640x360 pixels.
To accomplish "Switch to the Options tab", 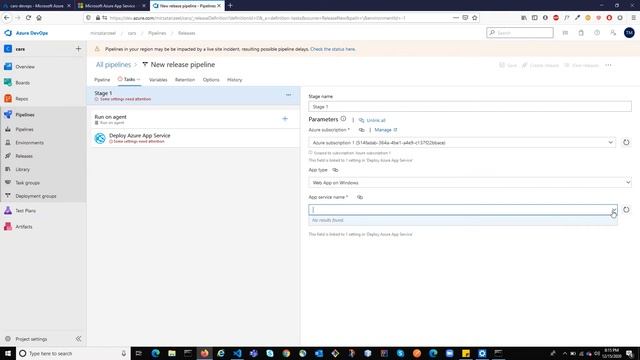I will tap(211, 80).
